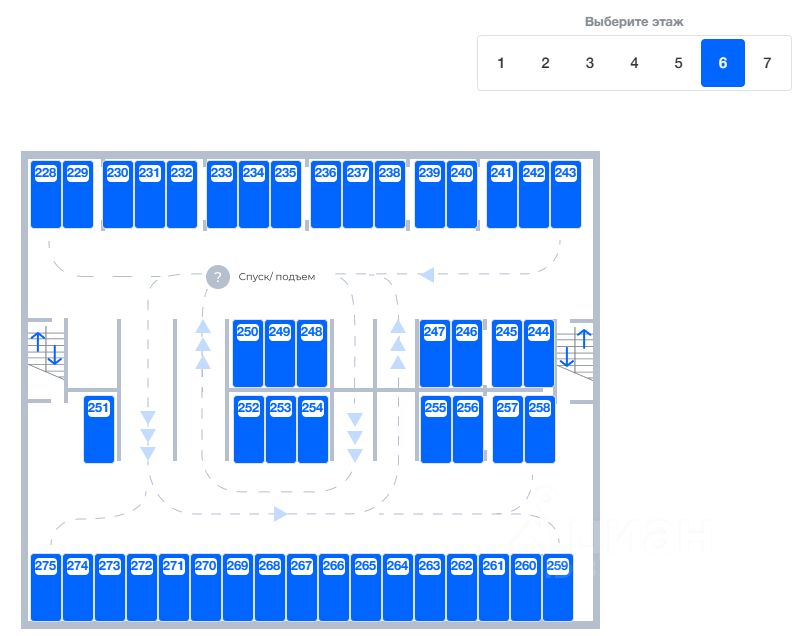
Task: Select parking space 255
Action: 436,429
